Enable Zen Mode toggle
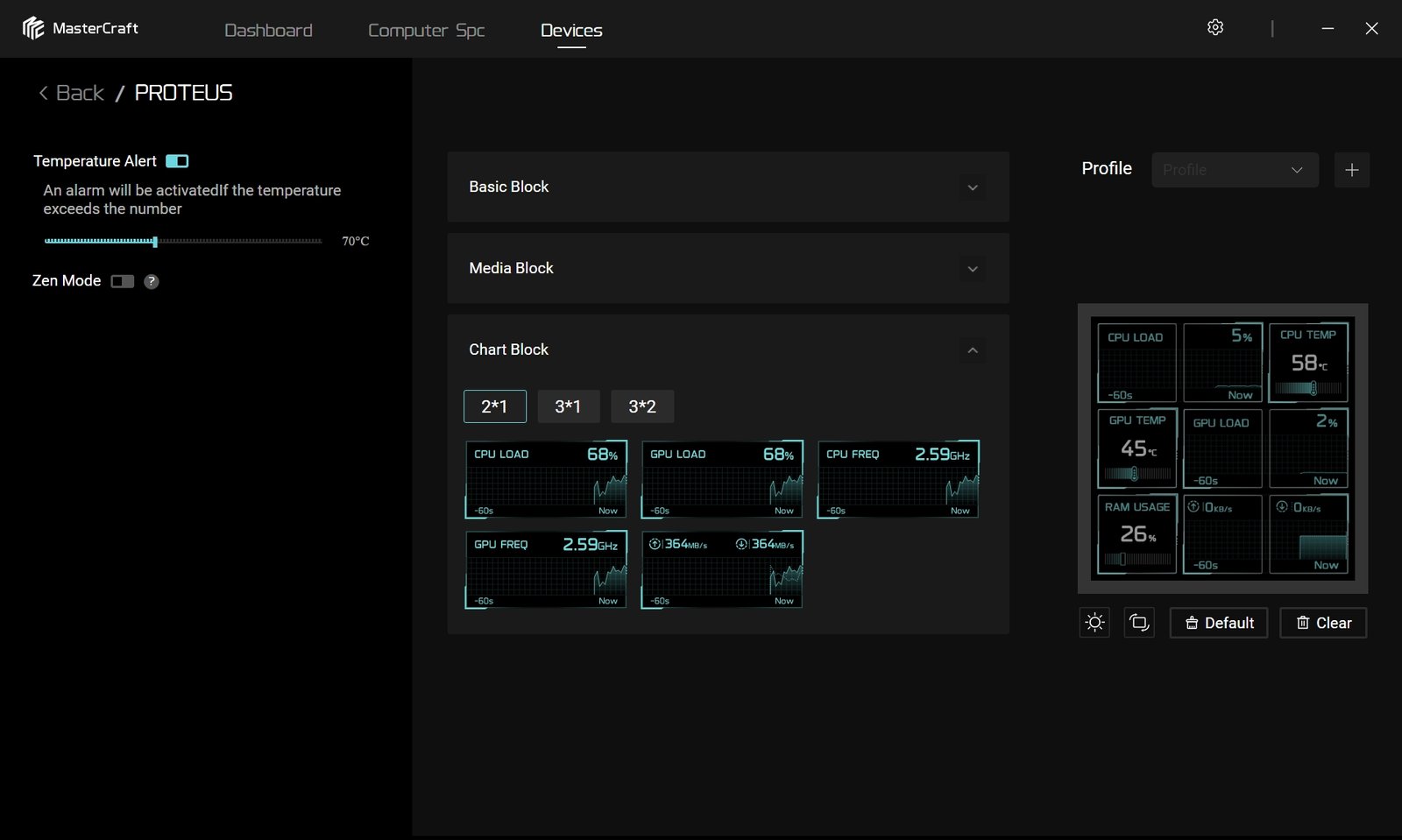 pos(123,281)
